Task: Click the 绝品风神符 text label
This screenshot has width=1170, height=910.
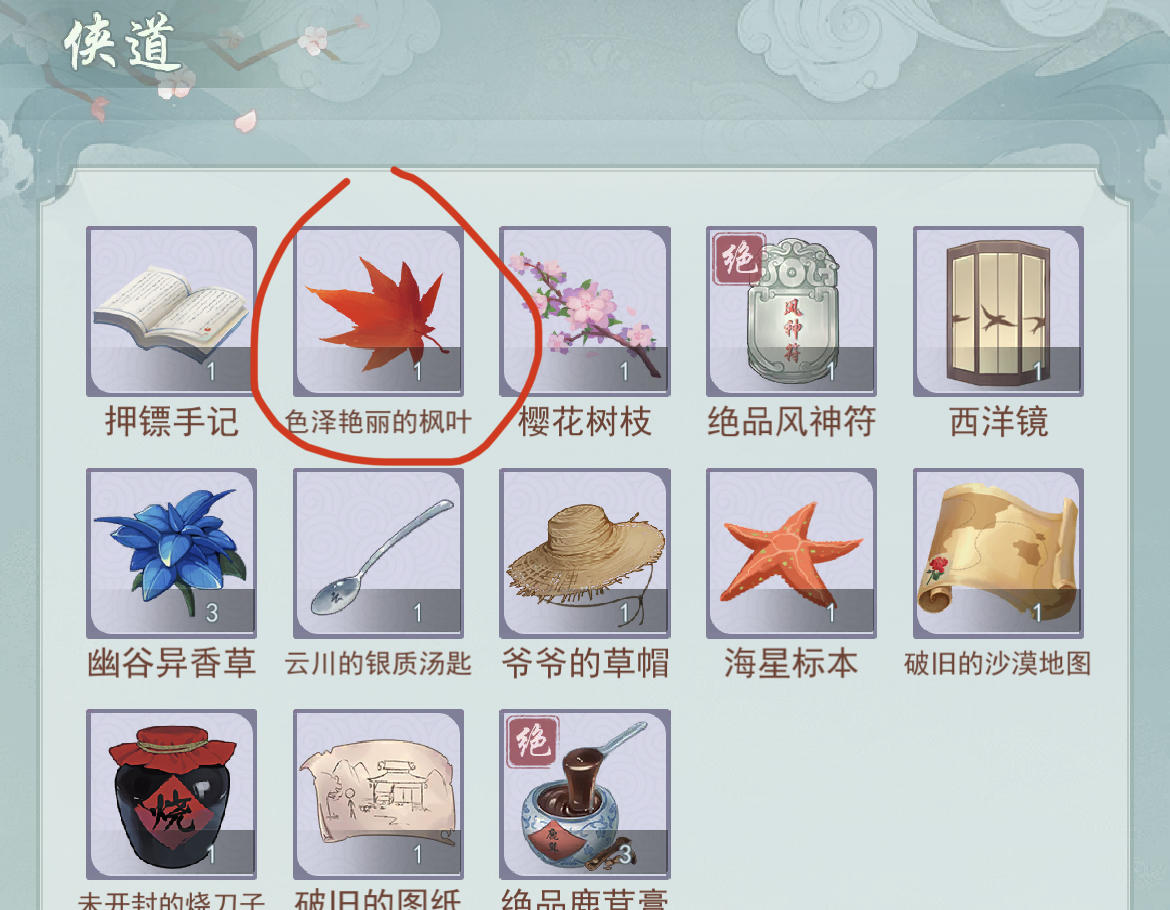Action: point(792,421)
